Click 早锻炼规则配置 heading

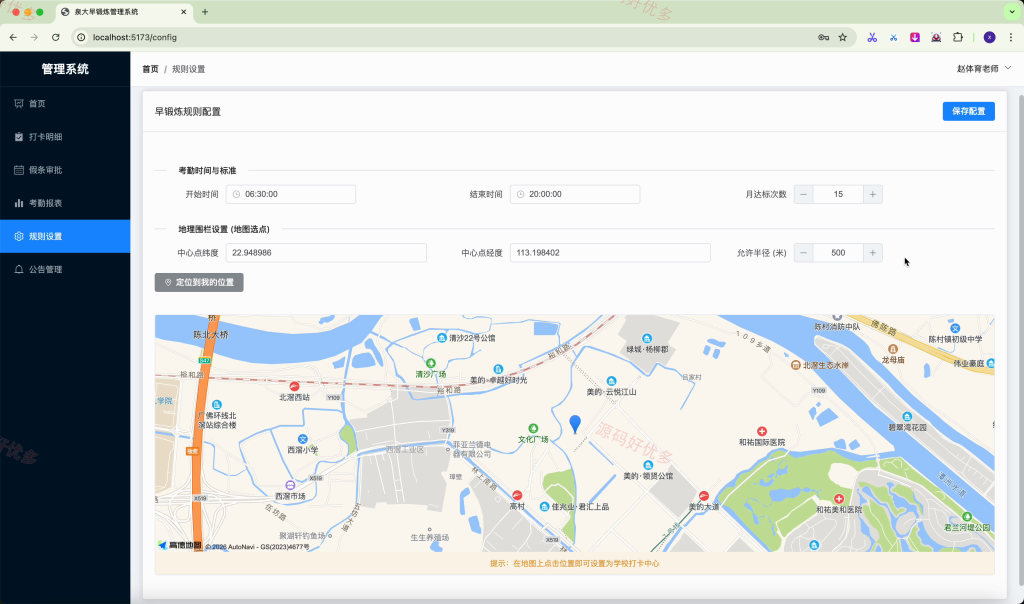point(187,112)
